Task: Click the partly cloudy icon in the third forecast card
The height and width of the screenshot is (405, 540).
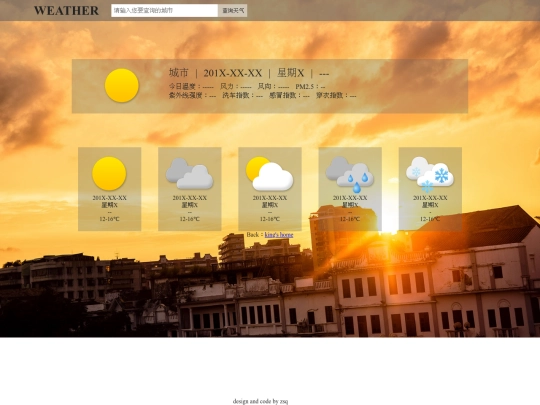Action: (x=270, y=174)
